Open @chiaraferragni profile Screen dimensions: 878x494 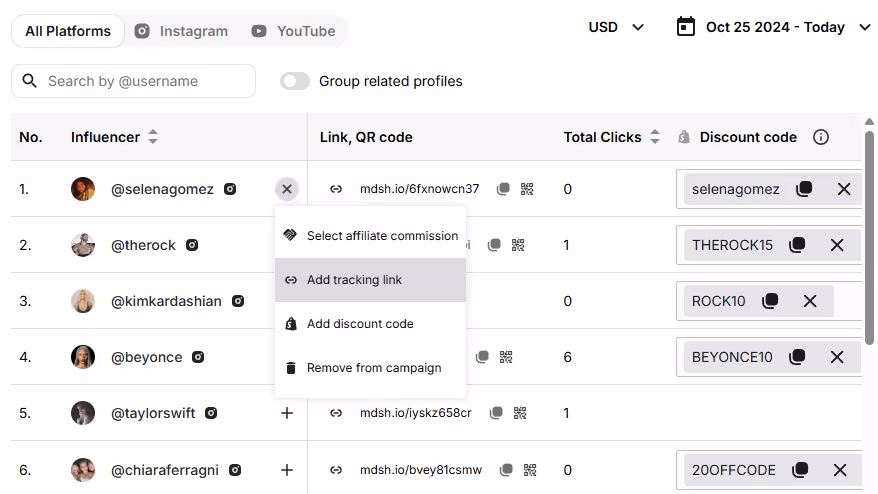[x=165, y=470]
